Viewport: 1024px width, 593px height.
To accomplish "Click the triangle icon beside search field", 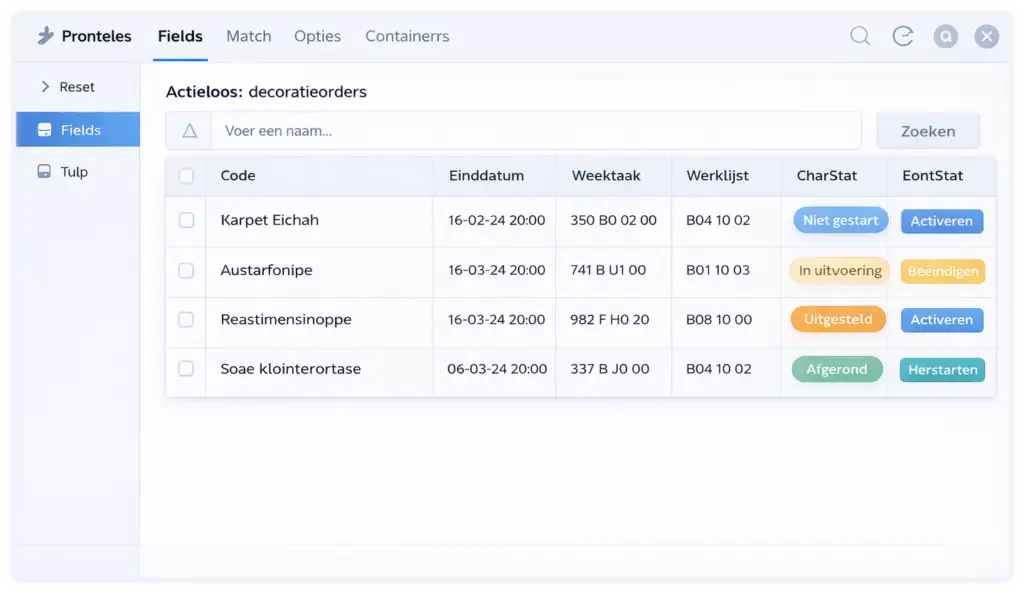I will click(189, 131).
